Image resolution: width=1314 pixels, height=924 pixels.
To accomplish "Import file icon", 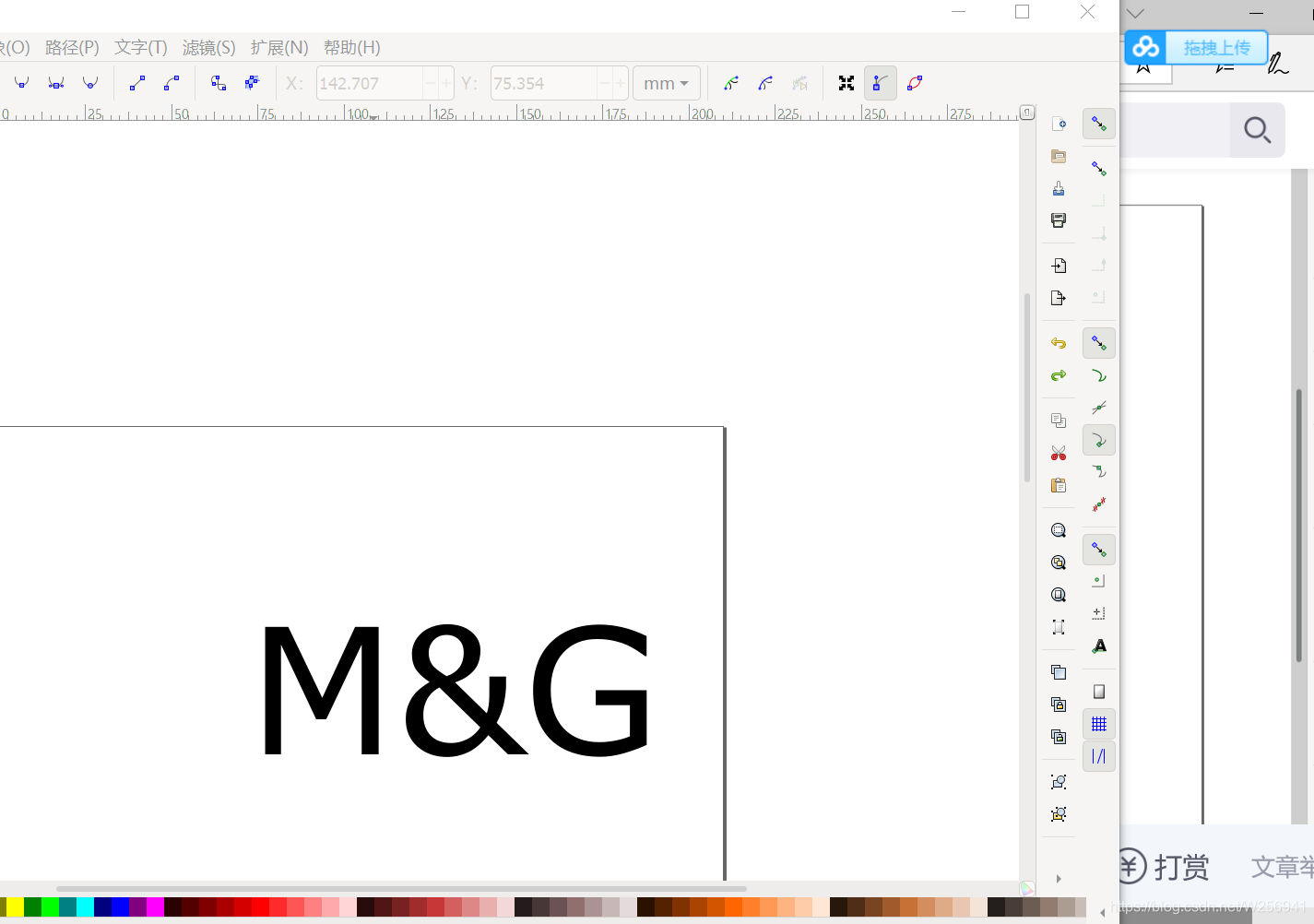I will coord(1059,266).
